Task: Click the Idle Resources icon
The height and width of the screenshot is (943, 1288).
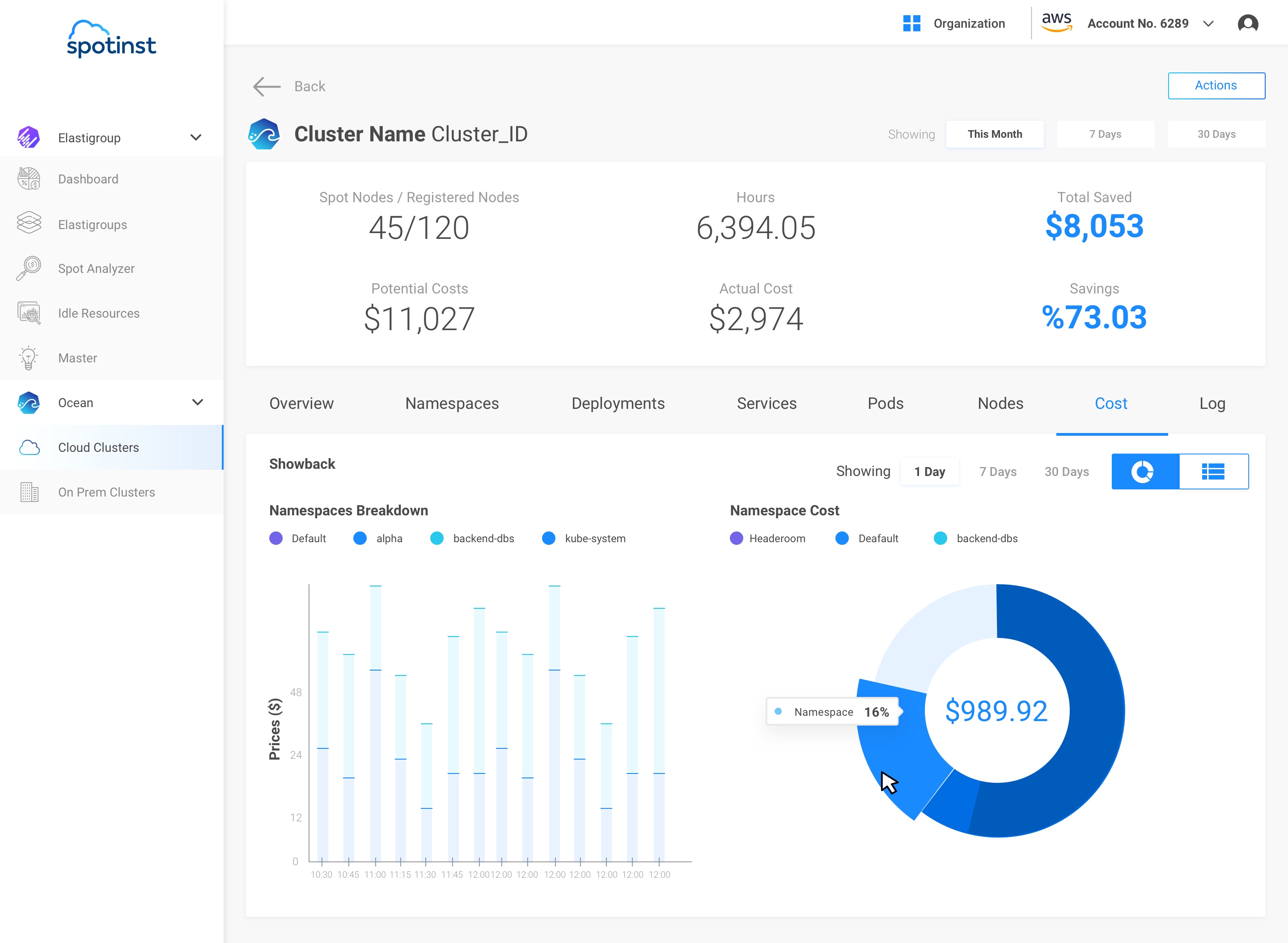Action: click(x=29, y=313)
